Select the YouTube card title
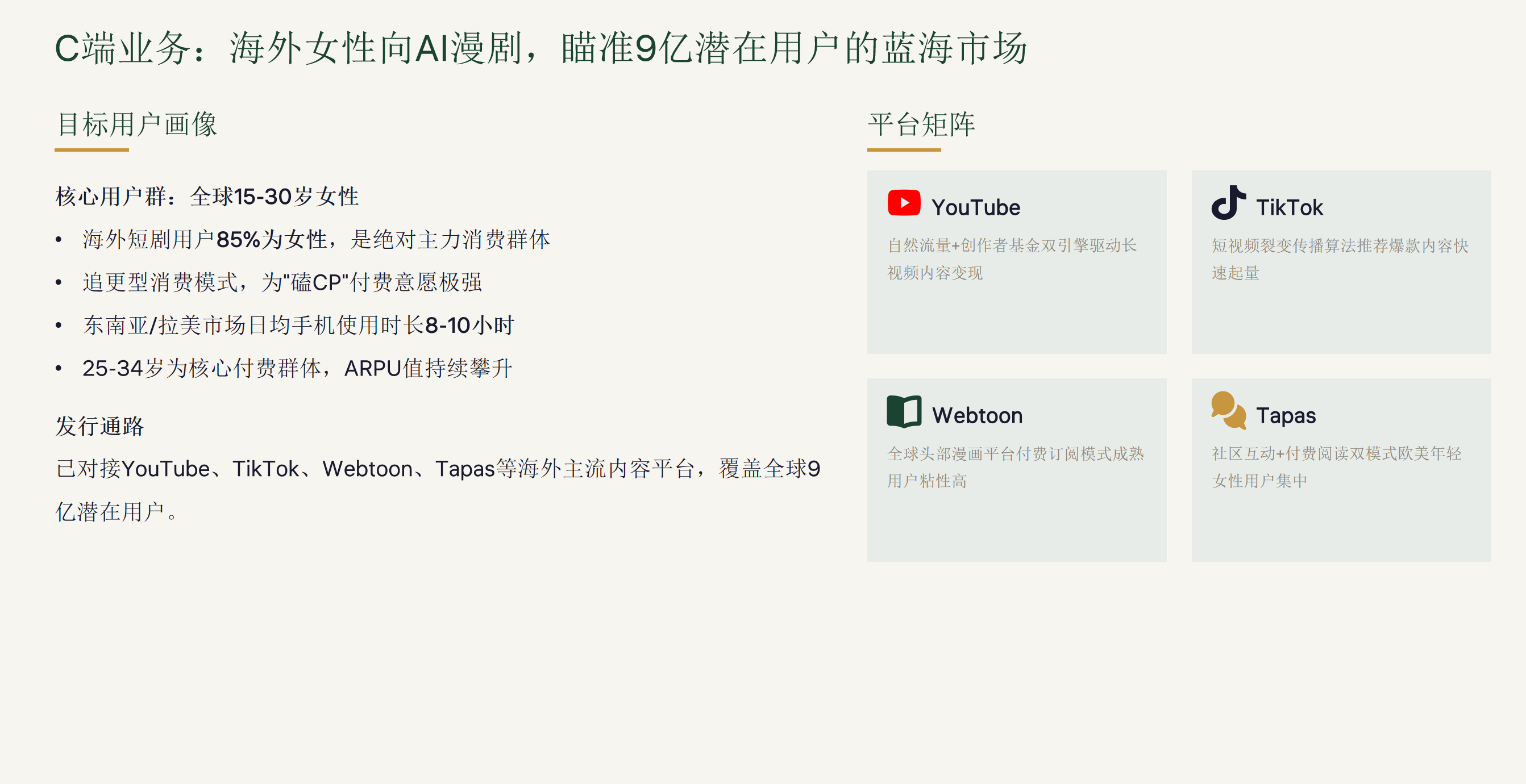This screenshot has width=1526, height=784. [x=976, y=207]
